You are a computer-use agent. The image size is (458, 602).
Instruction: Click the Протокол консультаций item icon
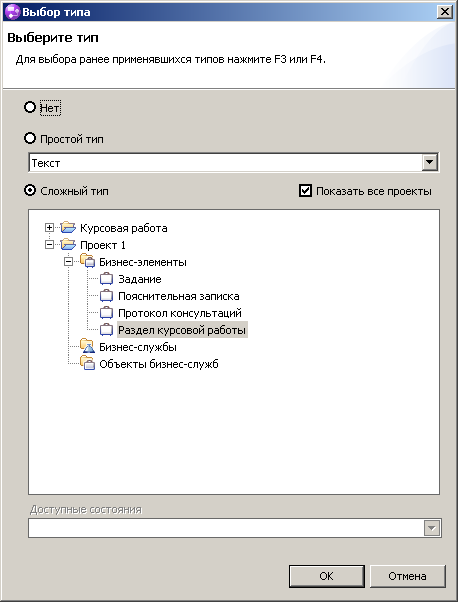tap(106, 313)
